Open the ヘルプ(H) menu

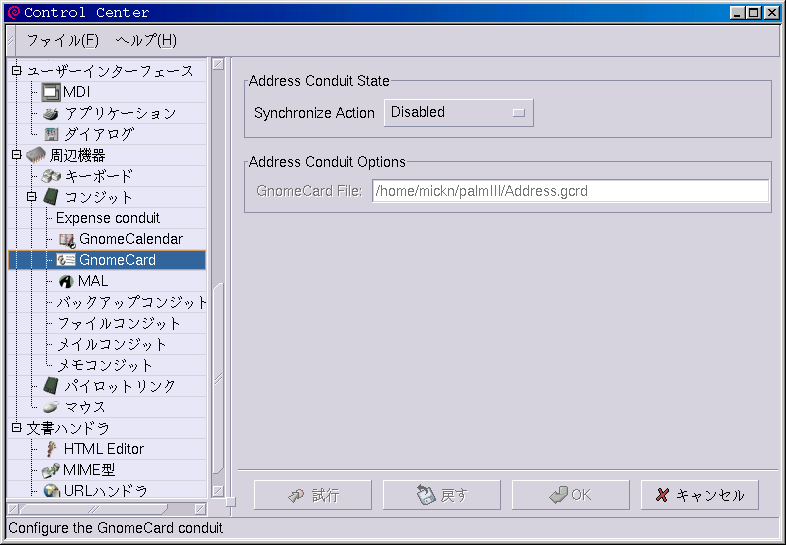click(x=146, y=40)
